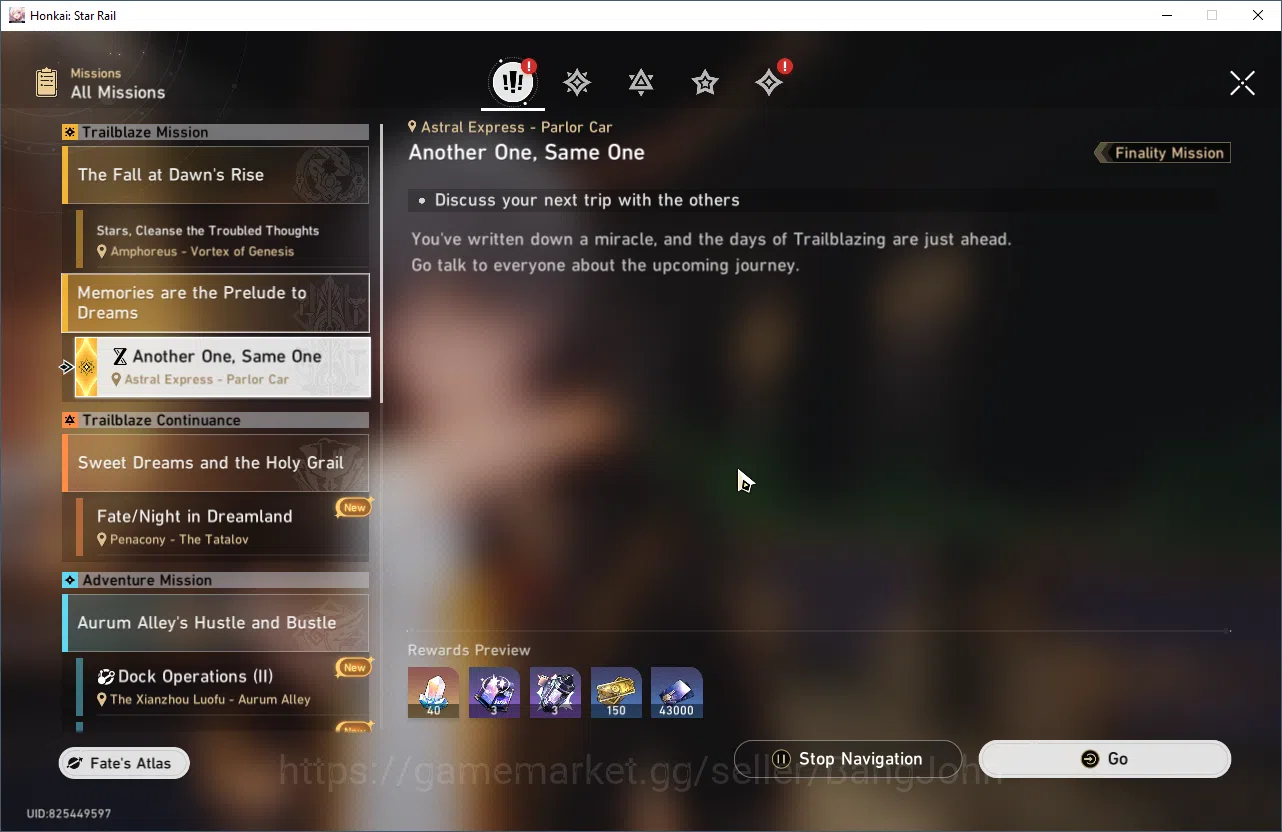Viewport: 1282px width, 832px height.
Task: View Stellar Jade reward of 40
Action: tap(434, 693)
